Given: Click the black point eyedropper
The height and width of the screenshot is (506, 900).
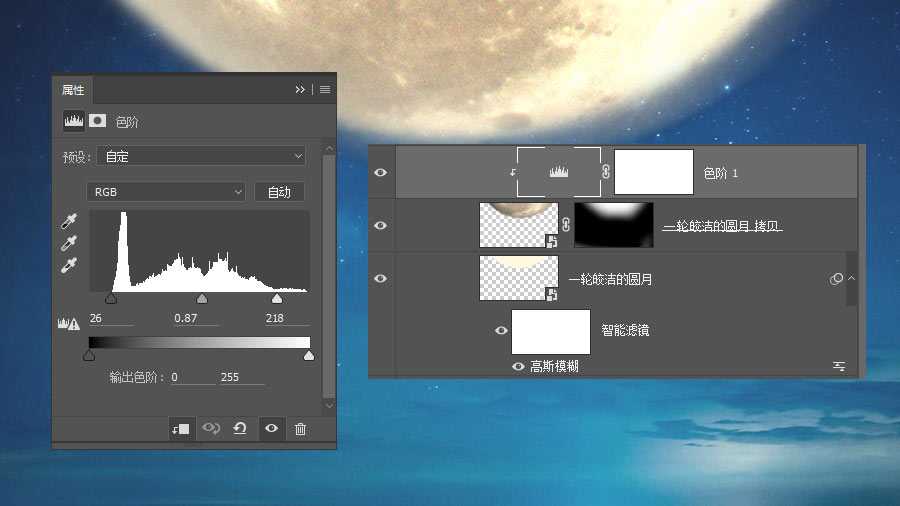Looking at the screenshot, I should click(x=69, y=222).
